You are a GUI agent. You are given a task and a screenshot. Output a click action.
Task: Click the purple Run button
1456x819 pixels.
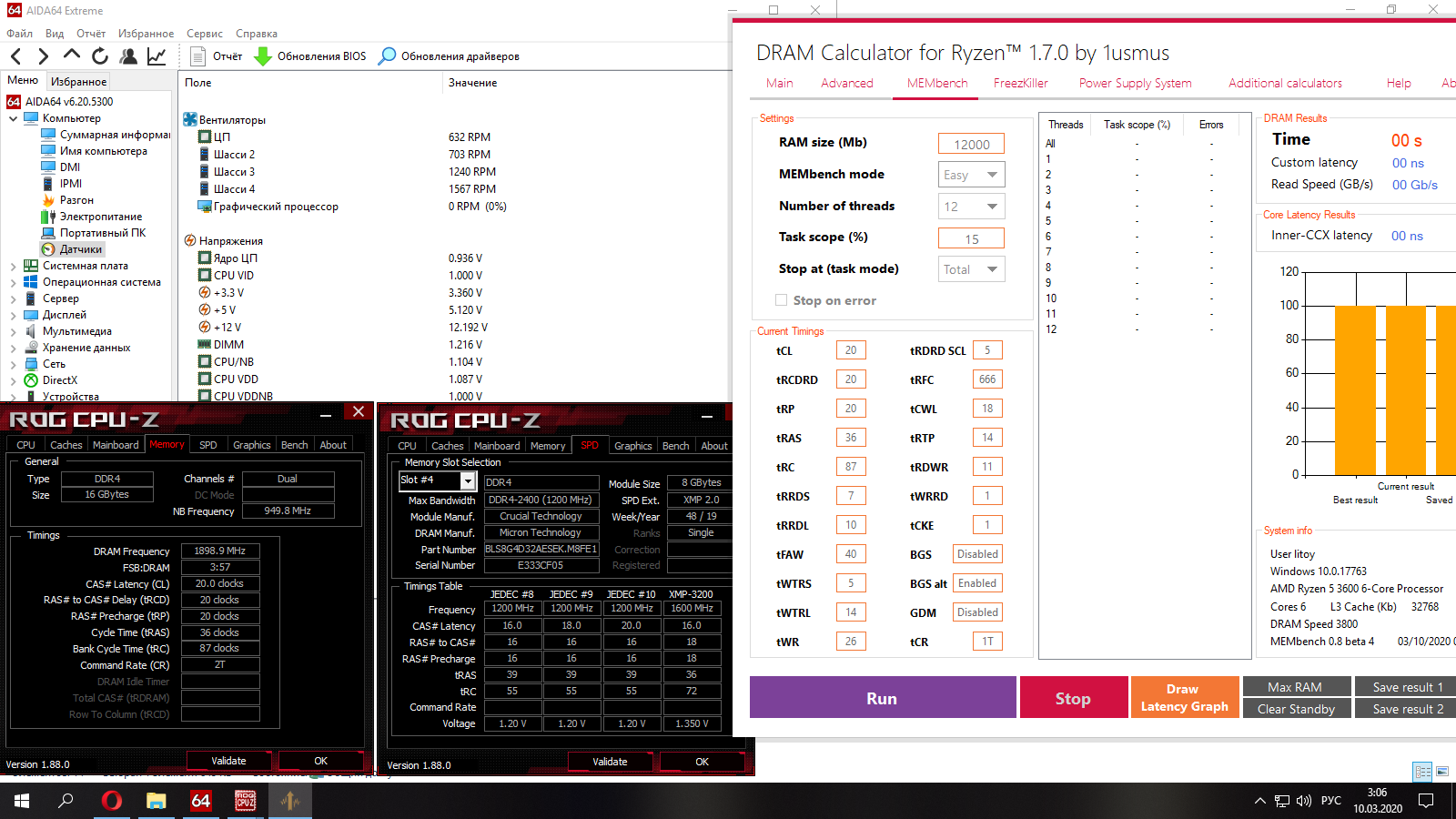[882, 698]
